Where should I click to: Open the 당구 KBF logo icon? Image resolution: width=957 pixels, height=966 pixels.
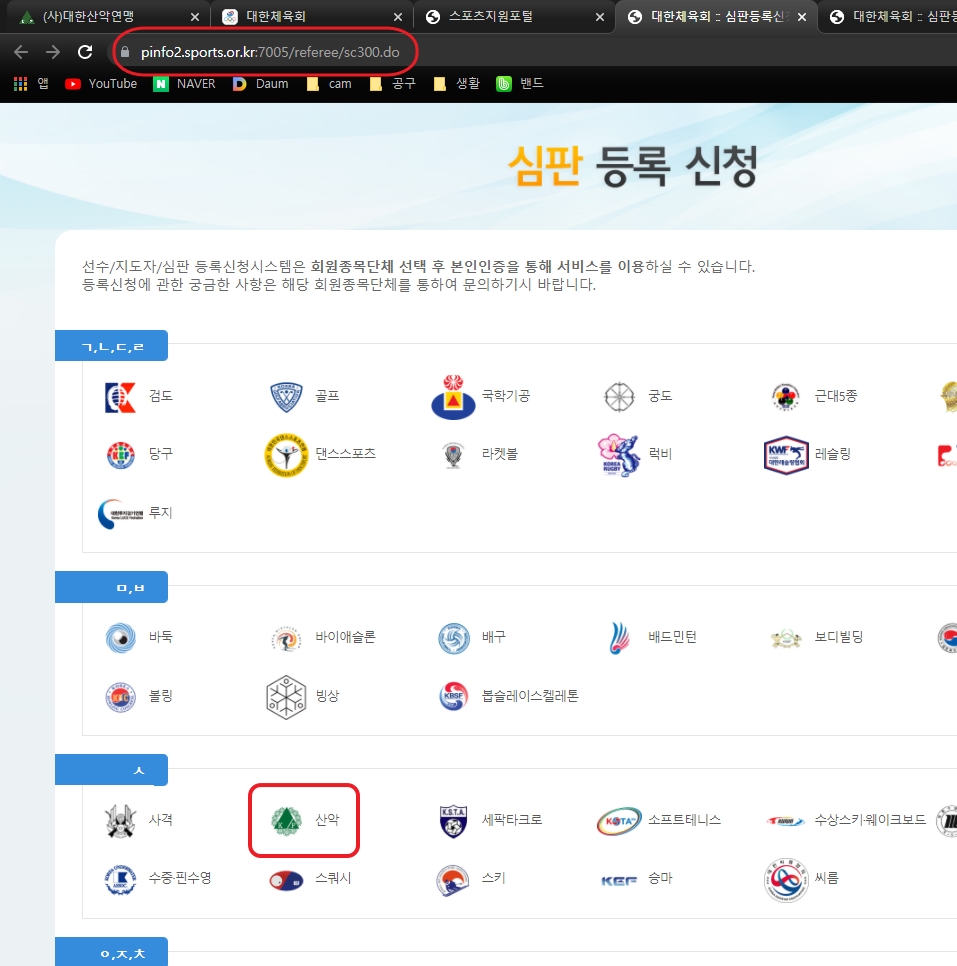120,455
